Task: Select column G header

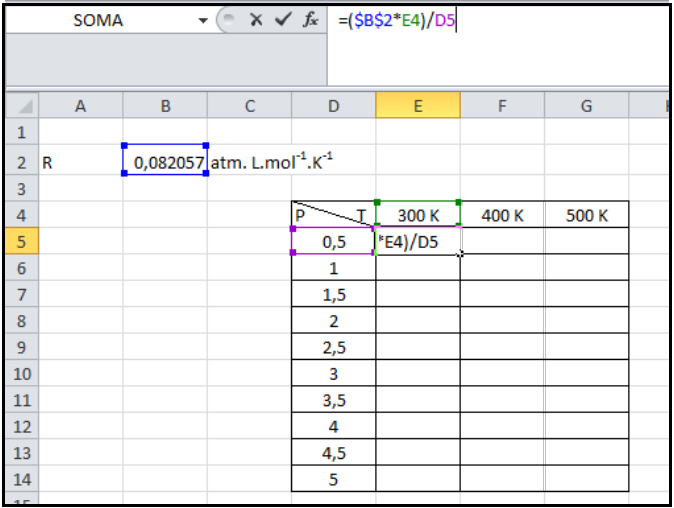Action: click(x=586, y=106)
